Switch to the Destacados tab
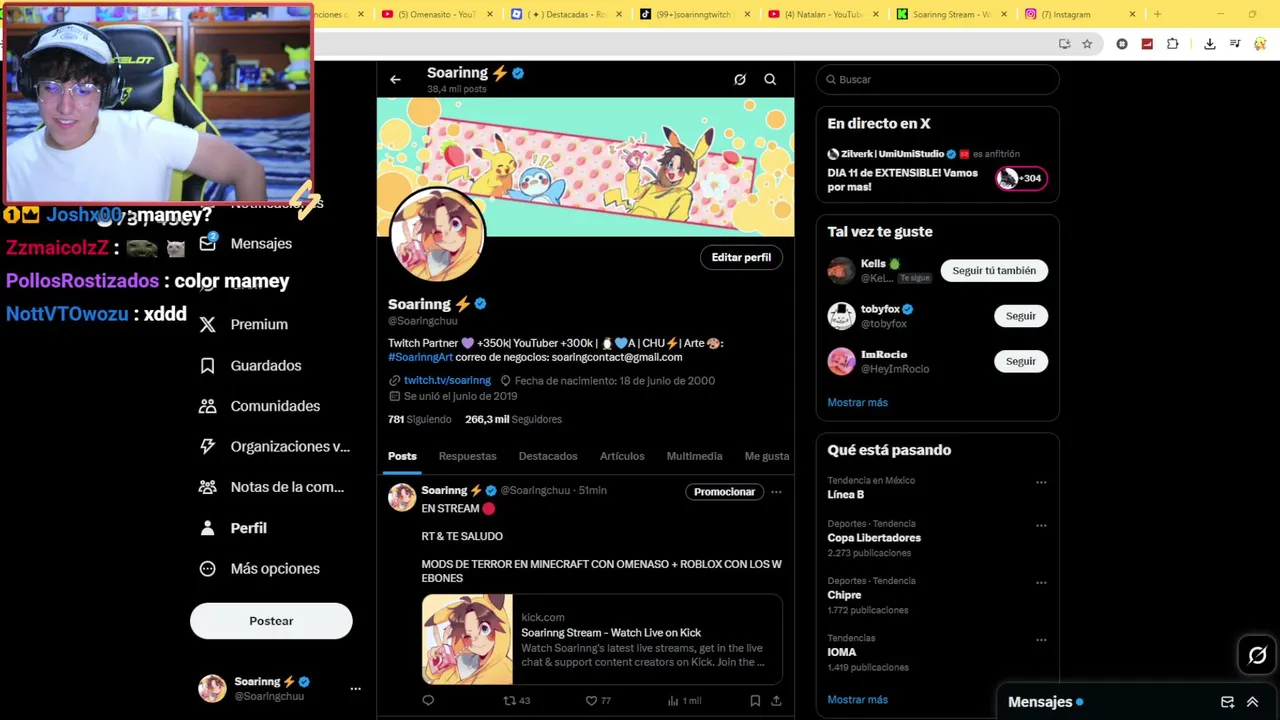1280x720 pixels. click(548, 456)
